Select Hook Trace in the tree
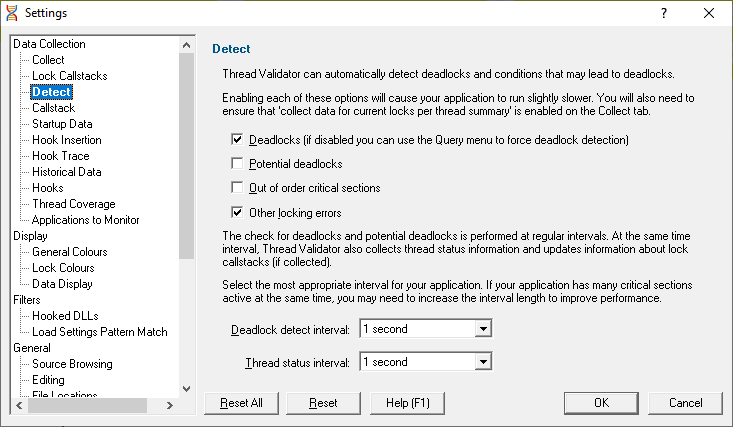The width and height of the screenshot is (733, 427). click(61, 156)
